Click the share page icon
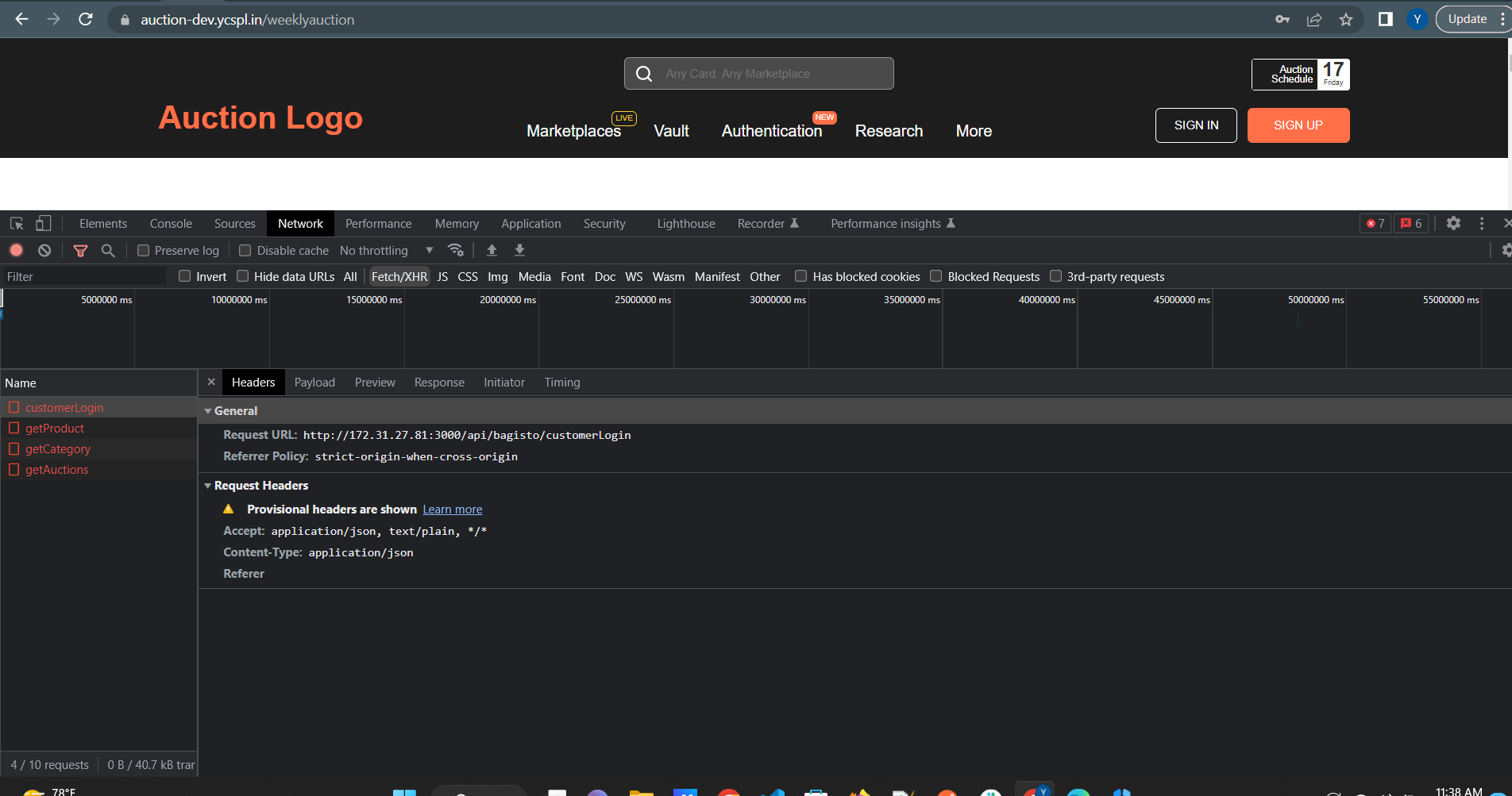Viewport: 1512px width, 796px height. click(x=1314, y=19)
